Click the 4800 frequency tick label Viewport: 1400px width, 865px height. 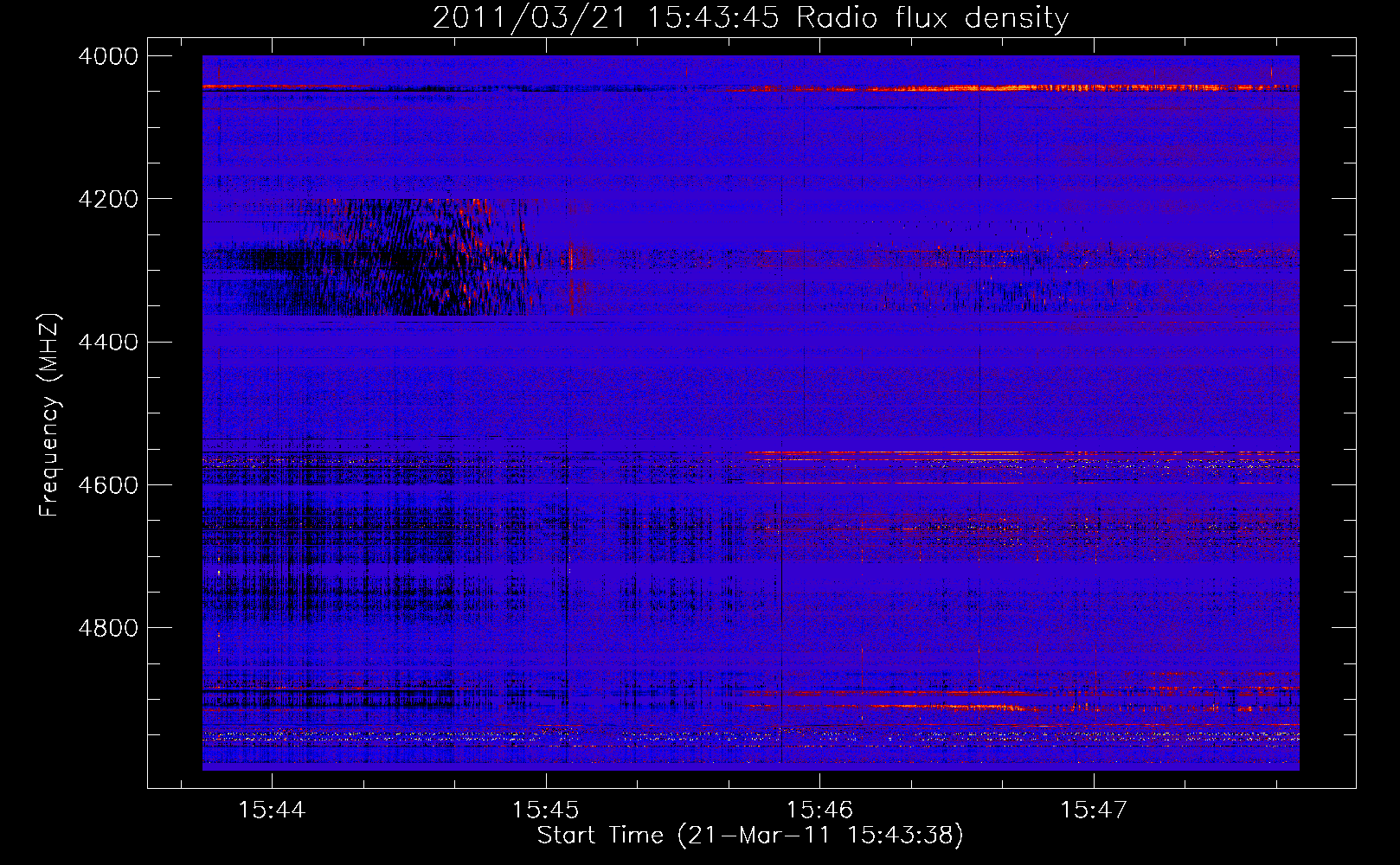[x=108, y=627]
